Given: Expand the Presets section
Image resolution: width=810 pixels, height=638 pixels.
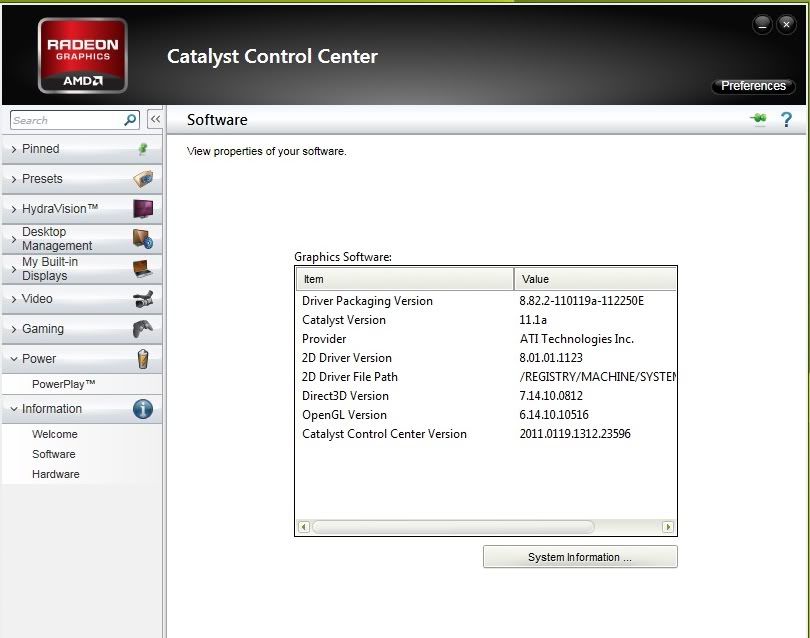Looking at the screenshot, I should click(x=82, y=179).
